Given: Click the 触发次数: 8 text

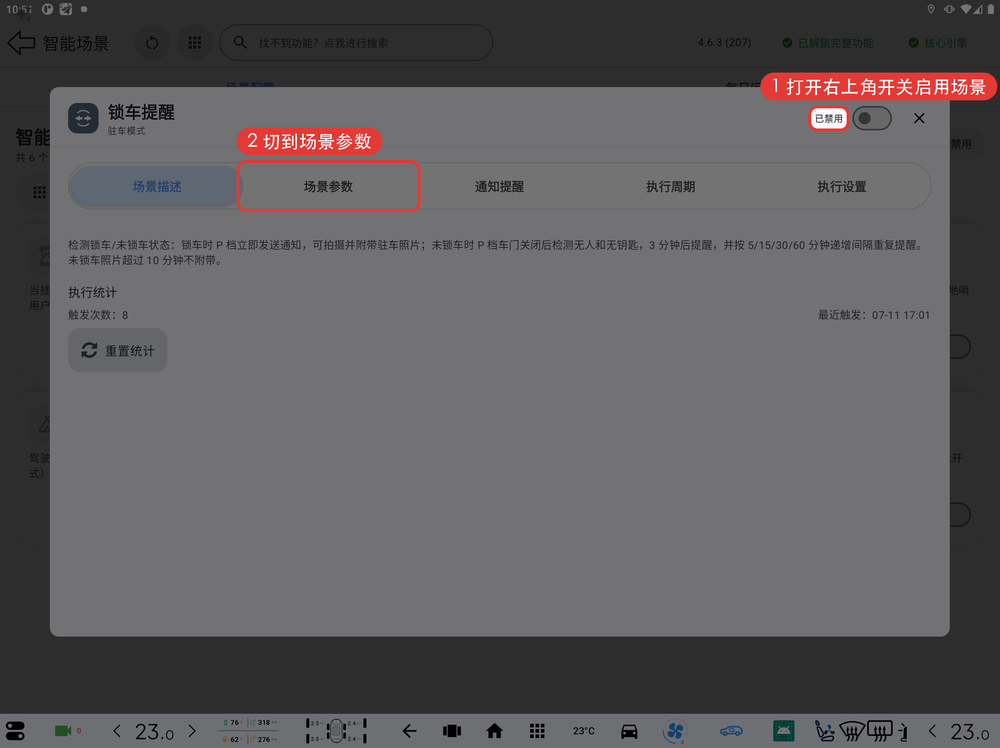Looking at the screenshot, I should 98,315.
